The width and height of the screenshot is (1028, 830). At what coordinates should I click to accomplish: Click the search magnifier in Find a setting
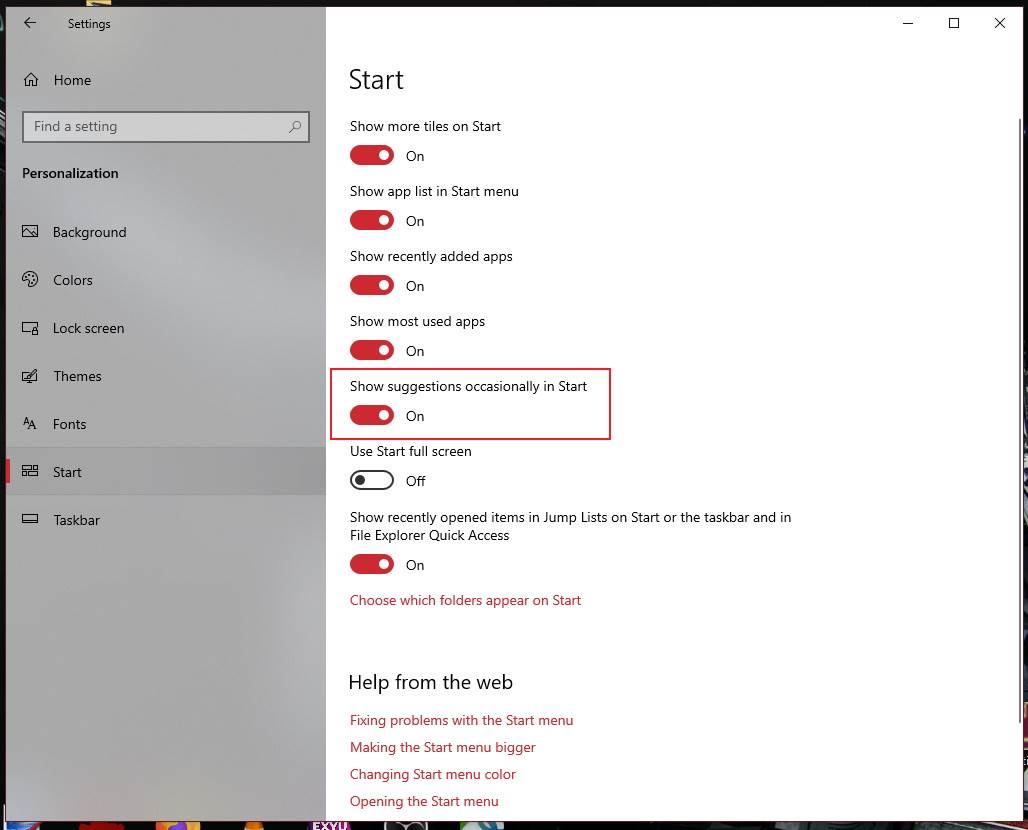295,127
